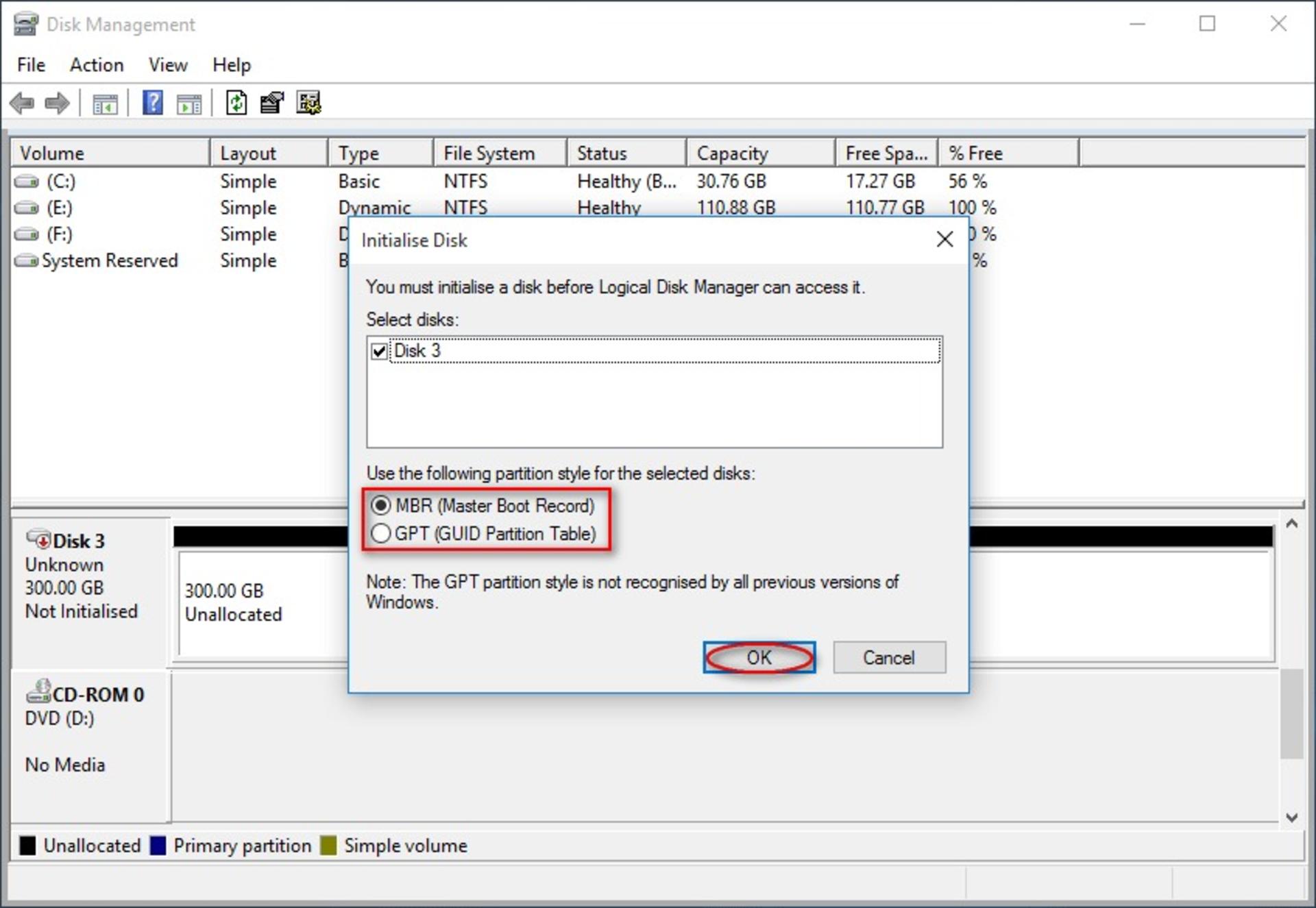Viewport: 1316px width, 908px height.
Task: Click the scroll down arrow in disk pane
Action: tap(1292, 817)
